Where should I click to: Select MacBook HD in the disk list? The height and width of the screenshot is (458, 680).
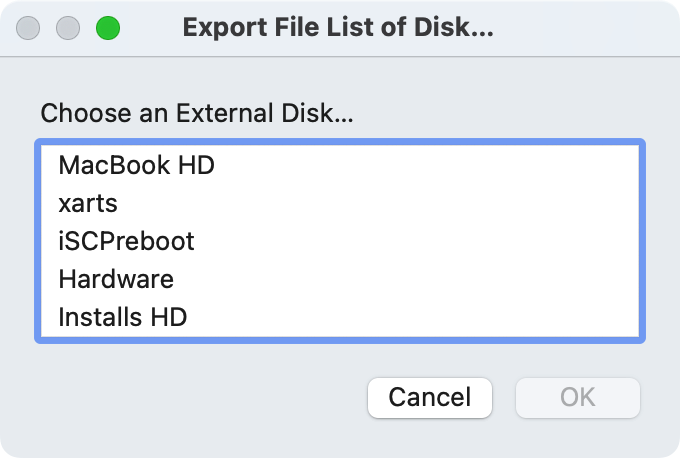(340, 165)
